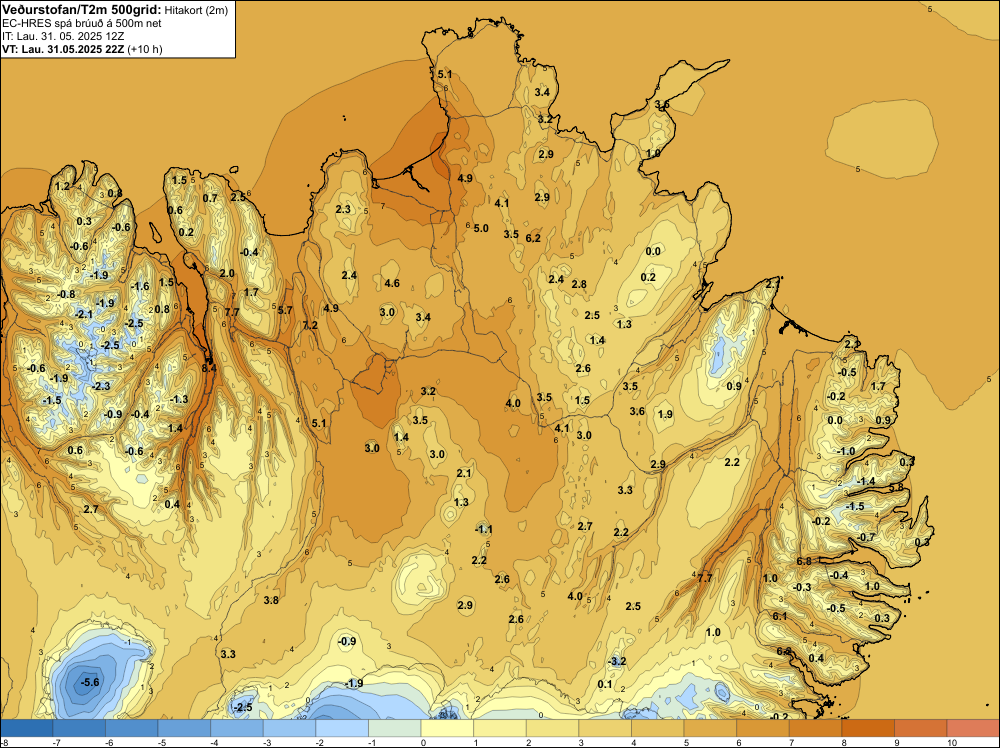Viewport: 1000px width, 748px height.
Task: Click the -0.8 temperature value on map
Action: 66,294
